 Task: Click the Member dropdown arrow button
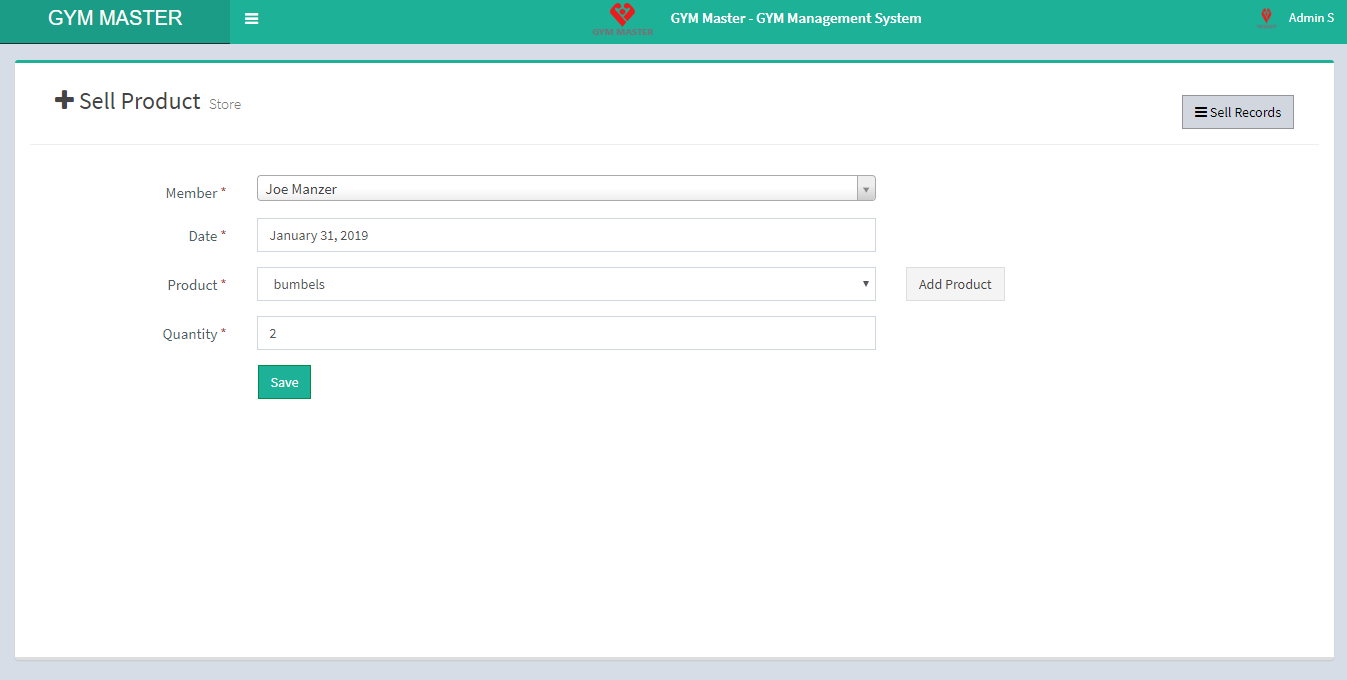[x=866, y=189]
